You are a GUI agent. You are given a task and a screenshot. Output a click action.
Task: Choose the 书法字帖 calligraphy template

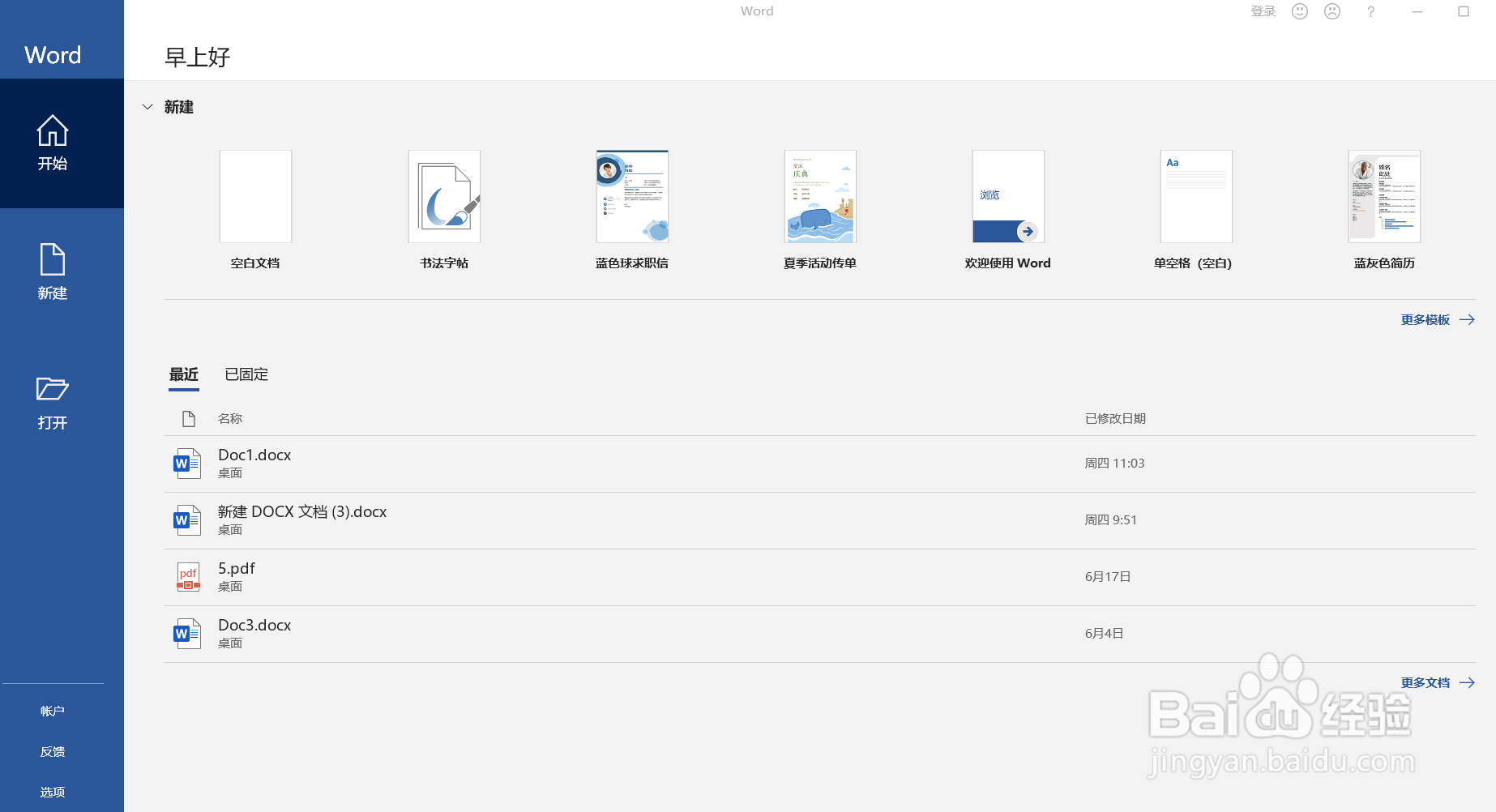click(x=444, y=196)
